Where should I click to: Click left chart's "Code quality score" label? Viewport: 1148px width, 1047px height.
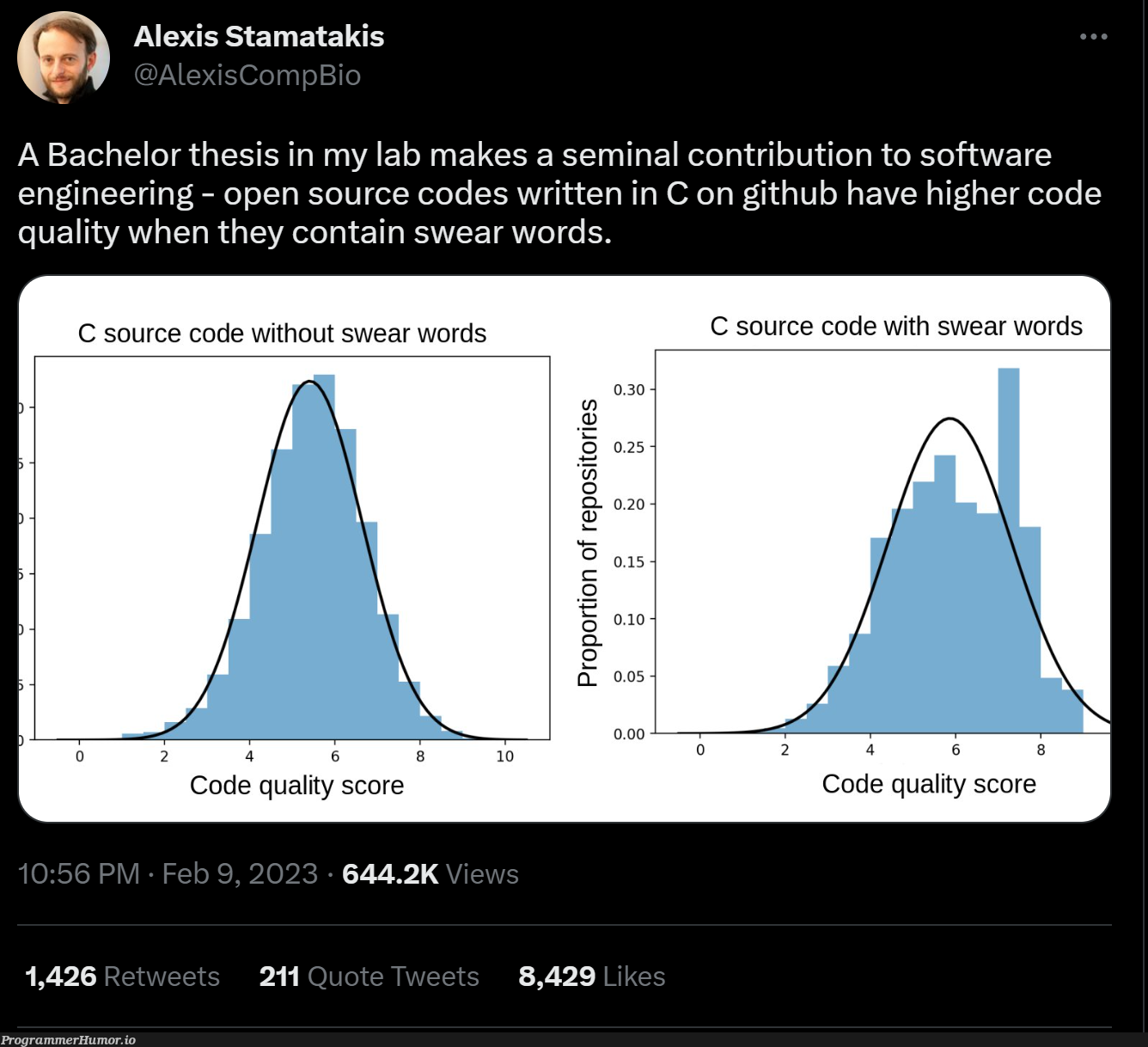pos(296,786)
